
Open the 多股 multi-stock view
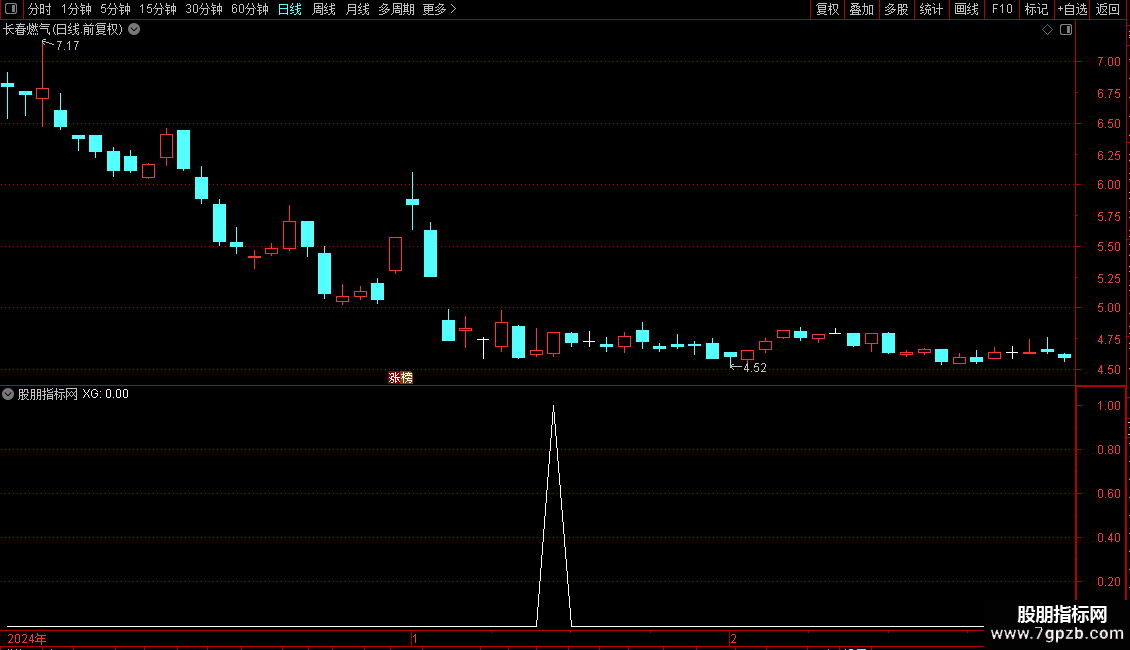(x=896, y=9)
